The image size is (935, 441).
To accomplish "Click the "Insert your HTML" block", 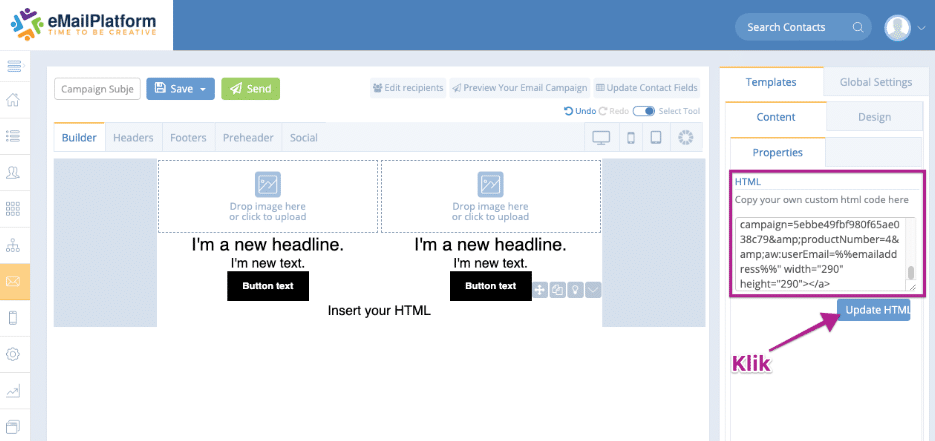I will click(x=379, y=310).
